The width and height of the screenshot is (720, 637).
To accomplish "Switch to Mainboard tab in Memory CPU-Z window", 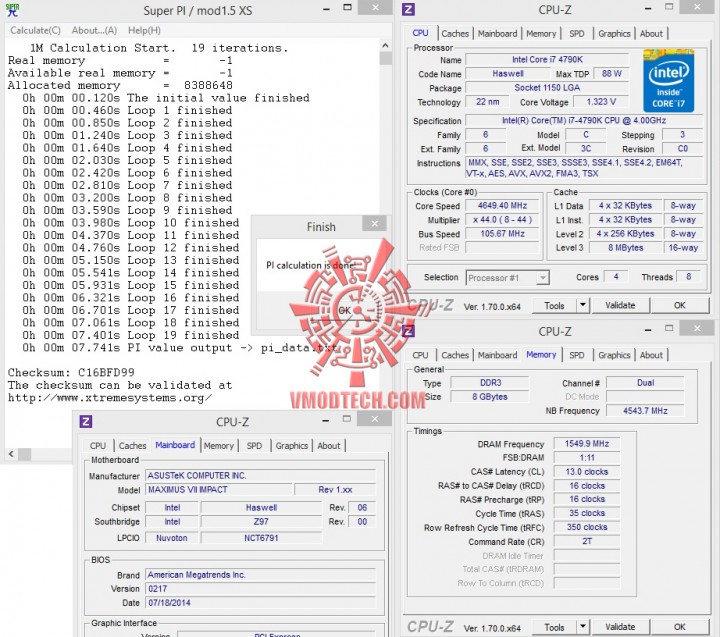I will point(497,355).
